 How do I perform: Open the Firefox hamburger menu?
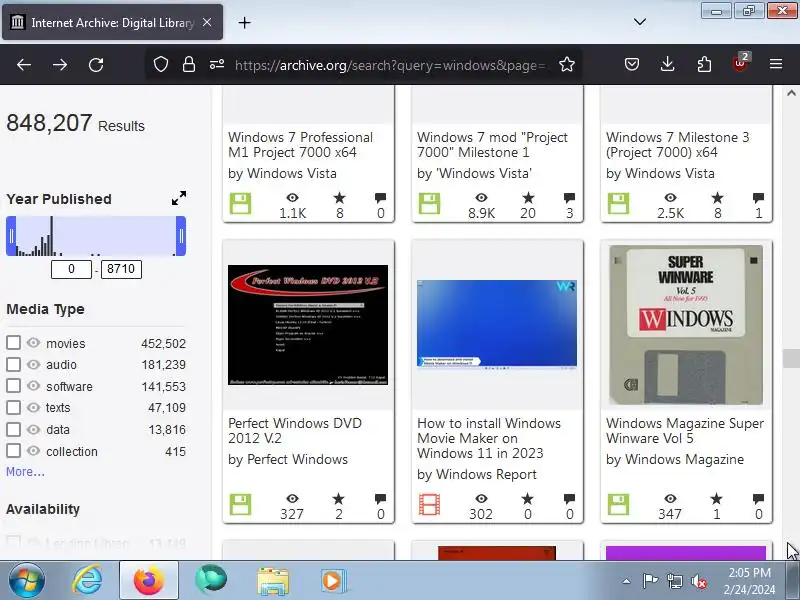coord(776,64)
